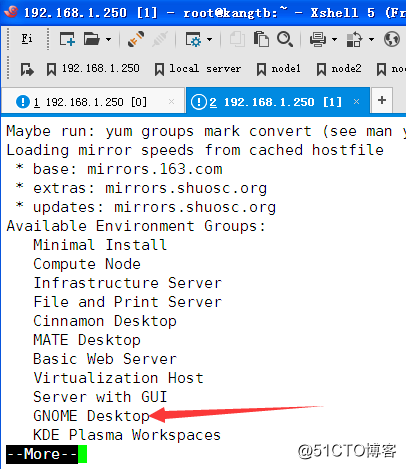This screenshot has height=469, width=406.
Task: Click the 'Server with GUI' line
Action: [100, 397]
